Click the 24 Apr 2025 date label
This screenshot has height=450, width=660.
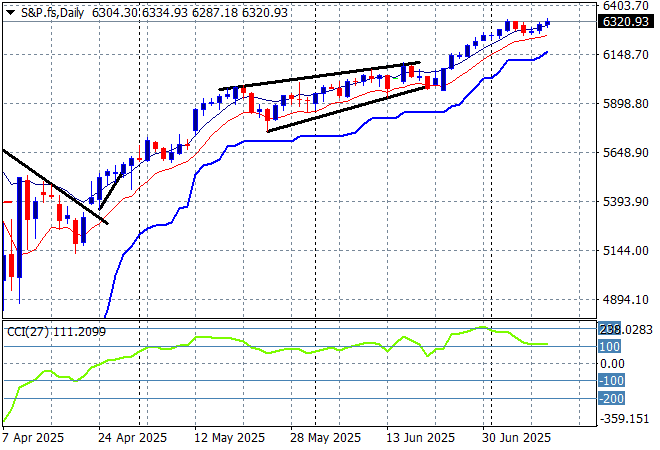click(132, 438)
